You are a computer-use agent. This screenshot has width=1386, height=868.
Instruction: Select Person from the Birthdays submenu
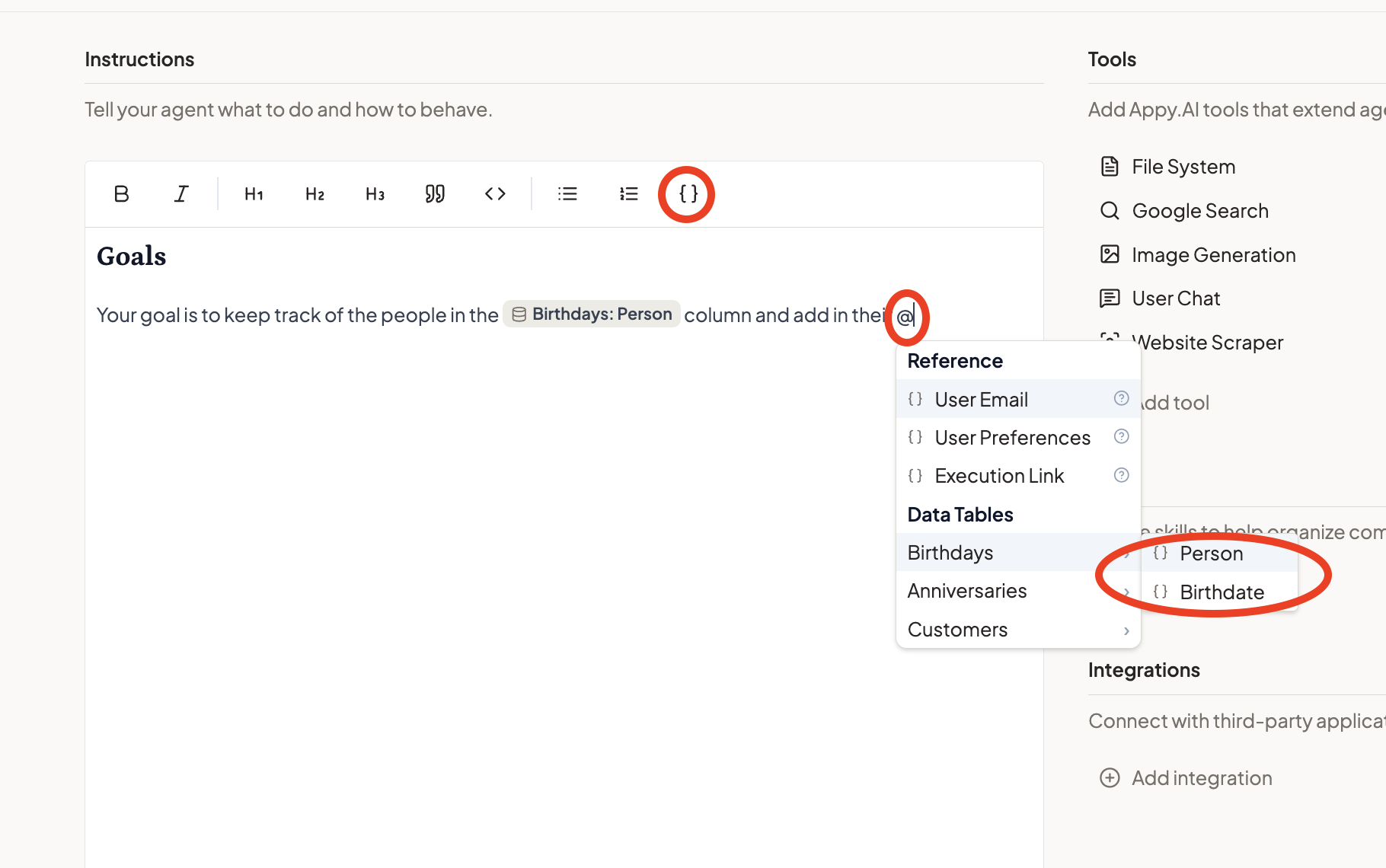coord(1211,554)
